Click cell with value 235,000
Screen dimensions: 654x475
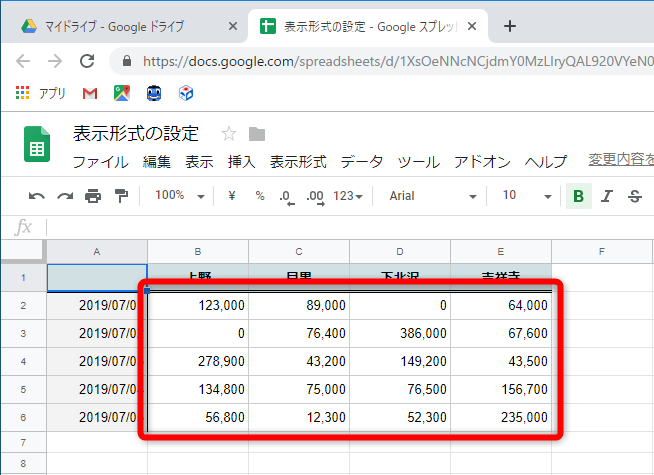[x=501, y=417]
